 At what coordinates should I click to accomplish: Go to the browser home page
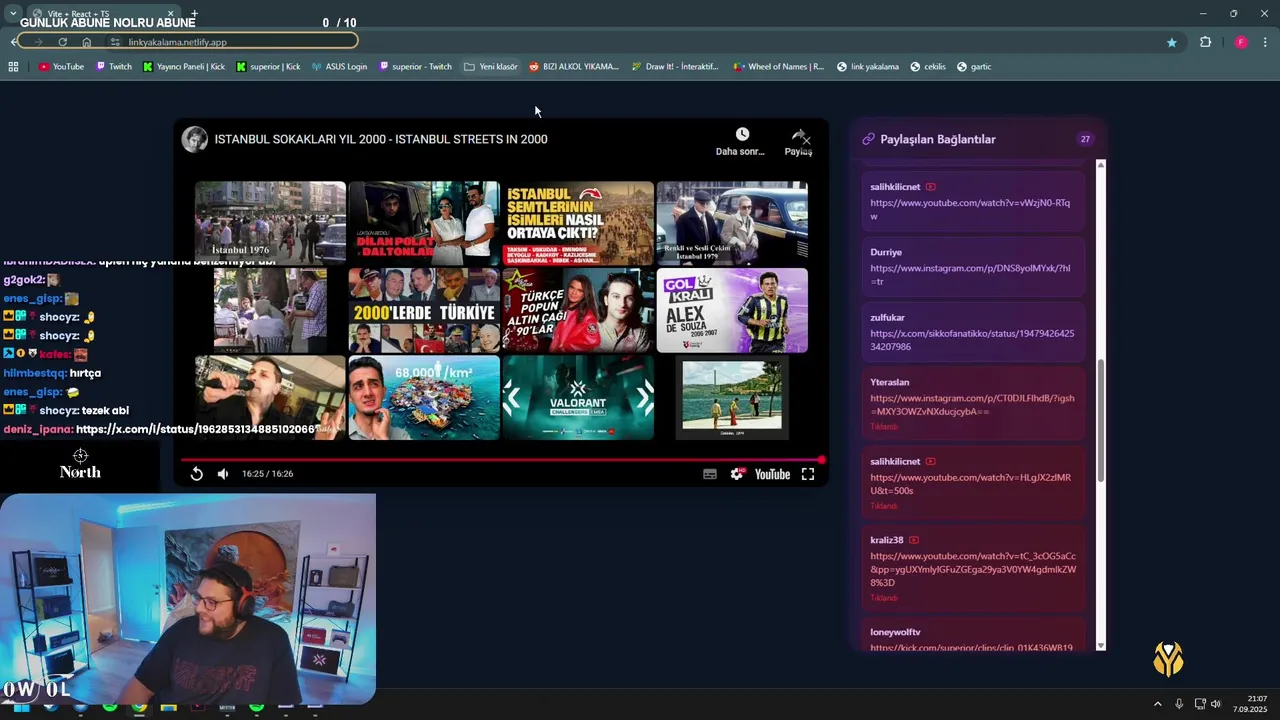[x=87, y=42]
